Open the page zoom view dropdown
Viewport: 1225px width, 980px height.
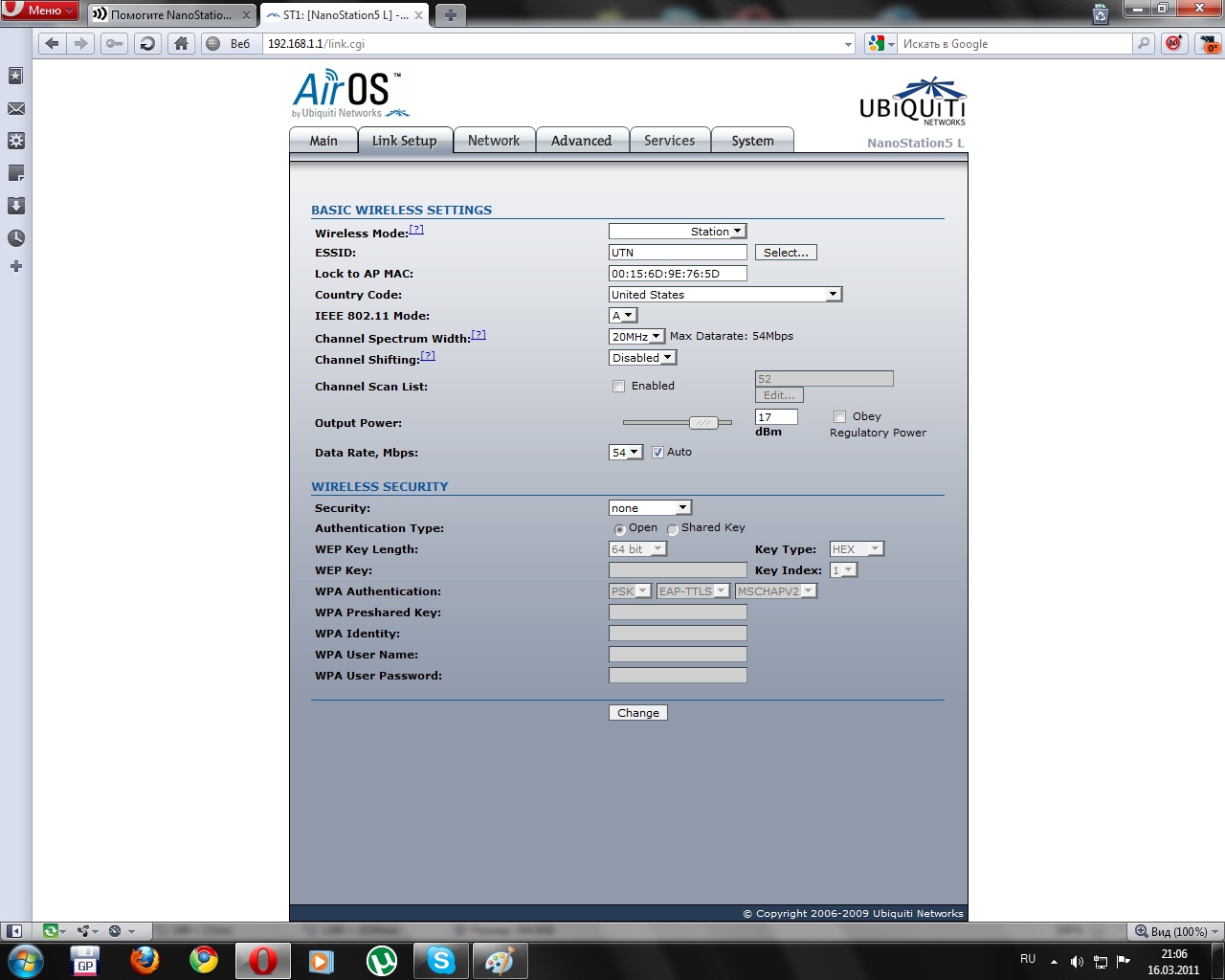pyautogui.click(x=1177, y=931)
